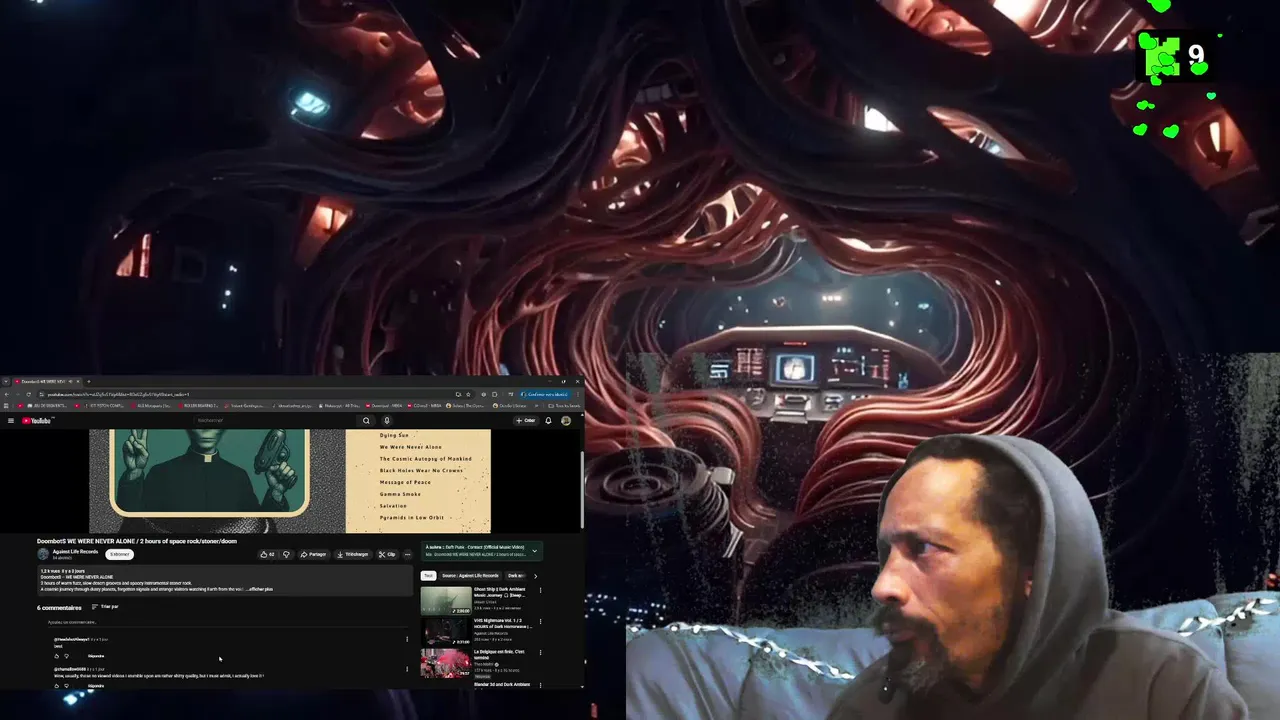Open more actions ellipsis beside Clip

click(x=407, y=554)
